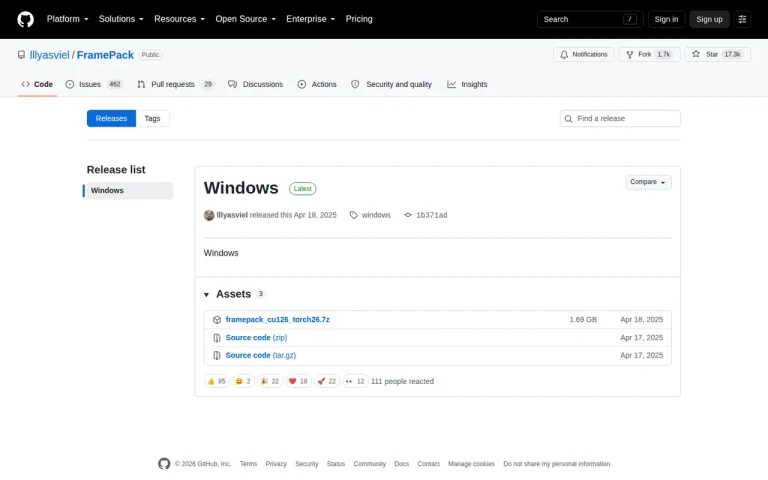Open the appearance settings icon in header
The width and height of the screenshot is (768, 480).
coord(742,19)
